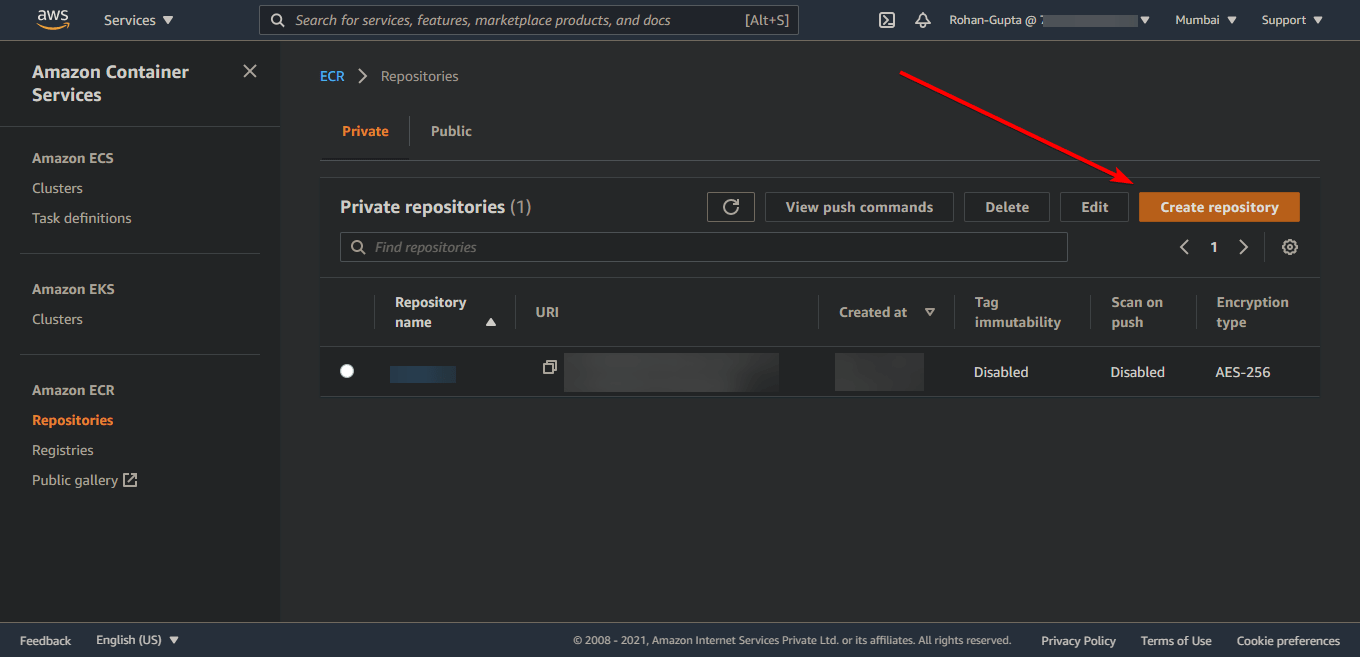The width and height of the screenshot is (1360, 657).
Task: Click Repositories breadcrumb text
Action: [x=420, y=76]
